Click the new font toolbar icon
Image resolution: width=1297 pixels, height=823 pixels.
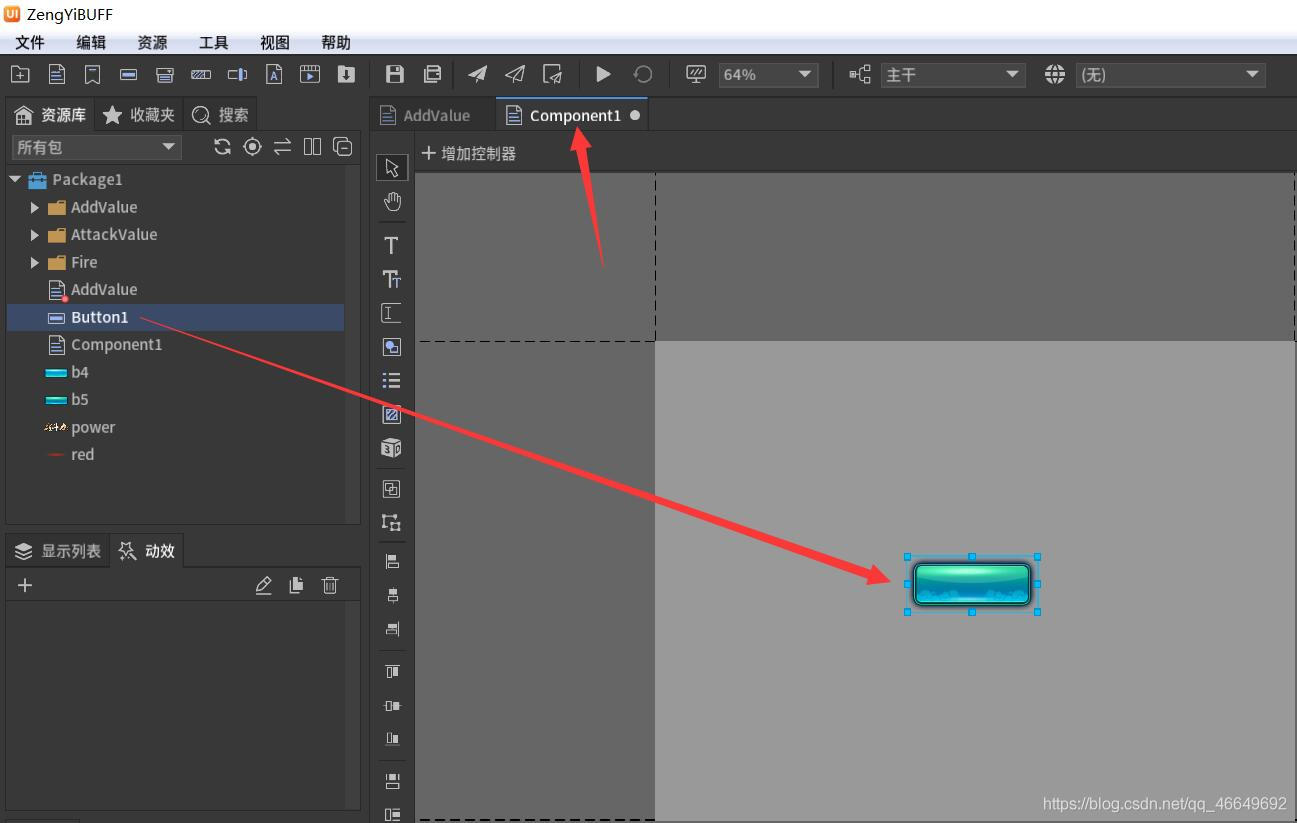[274, 74]
